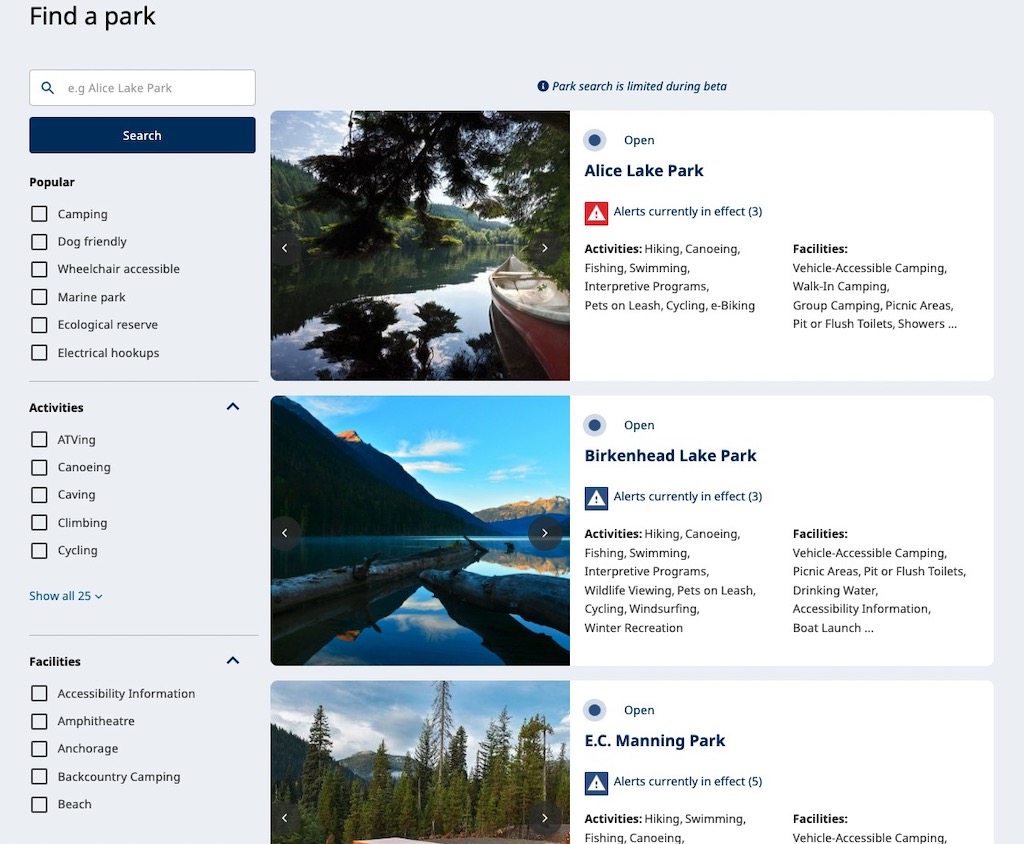Viewport: 1024px width, 844px height.
Task: Click blue alert icon for Birkenhead Lake Park
Action: click(596, 497)
